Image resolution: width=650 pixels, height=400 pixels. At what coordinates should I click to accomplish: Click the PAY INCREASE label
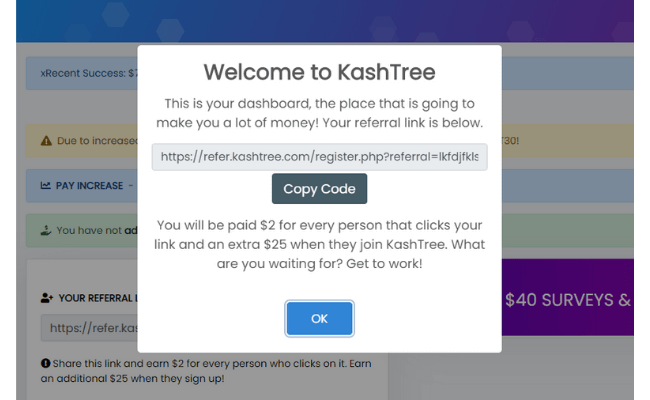click(x=90, y=186)
